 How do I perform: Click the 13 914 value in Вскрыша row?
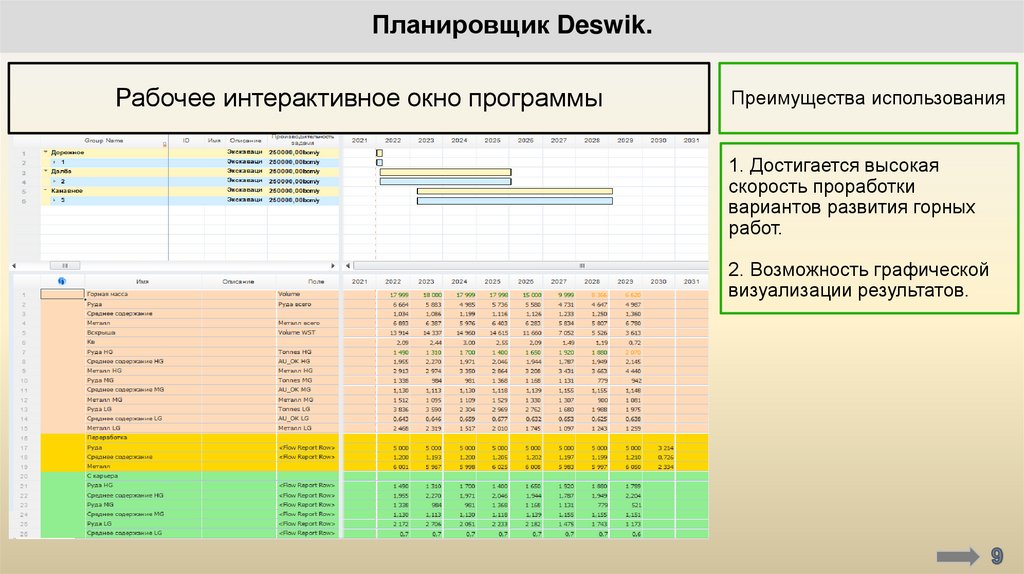[x=400, y=333]
